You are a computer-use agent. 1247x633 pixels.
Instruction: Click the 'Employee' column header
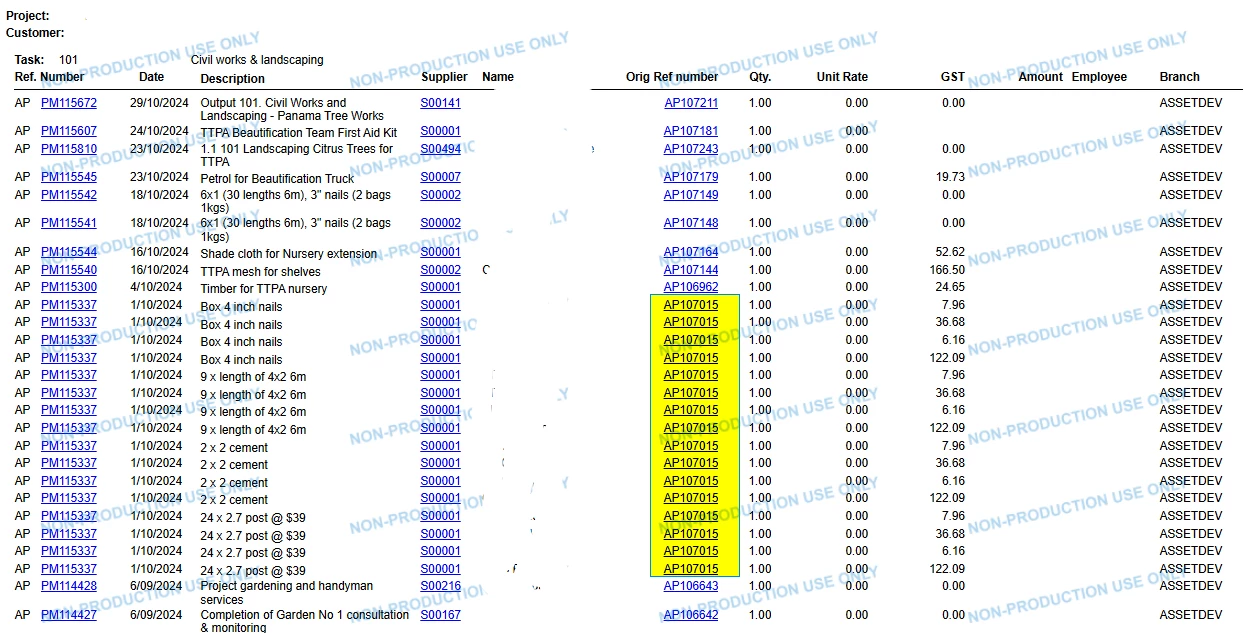pos(1099,77)
